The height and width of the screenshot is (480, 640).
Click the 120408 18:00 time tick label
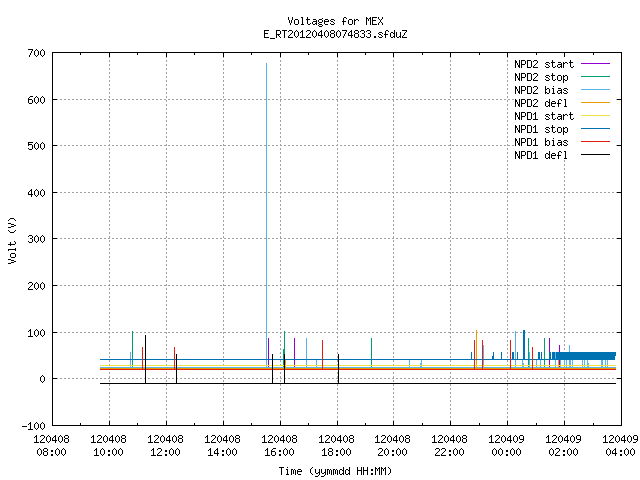pos(336,446)
